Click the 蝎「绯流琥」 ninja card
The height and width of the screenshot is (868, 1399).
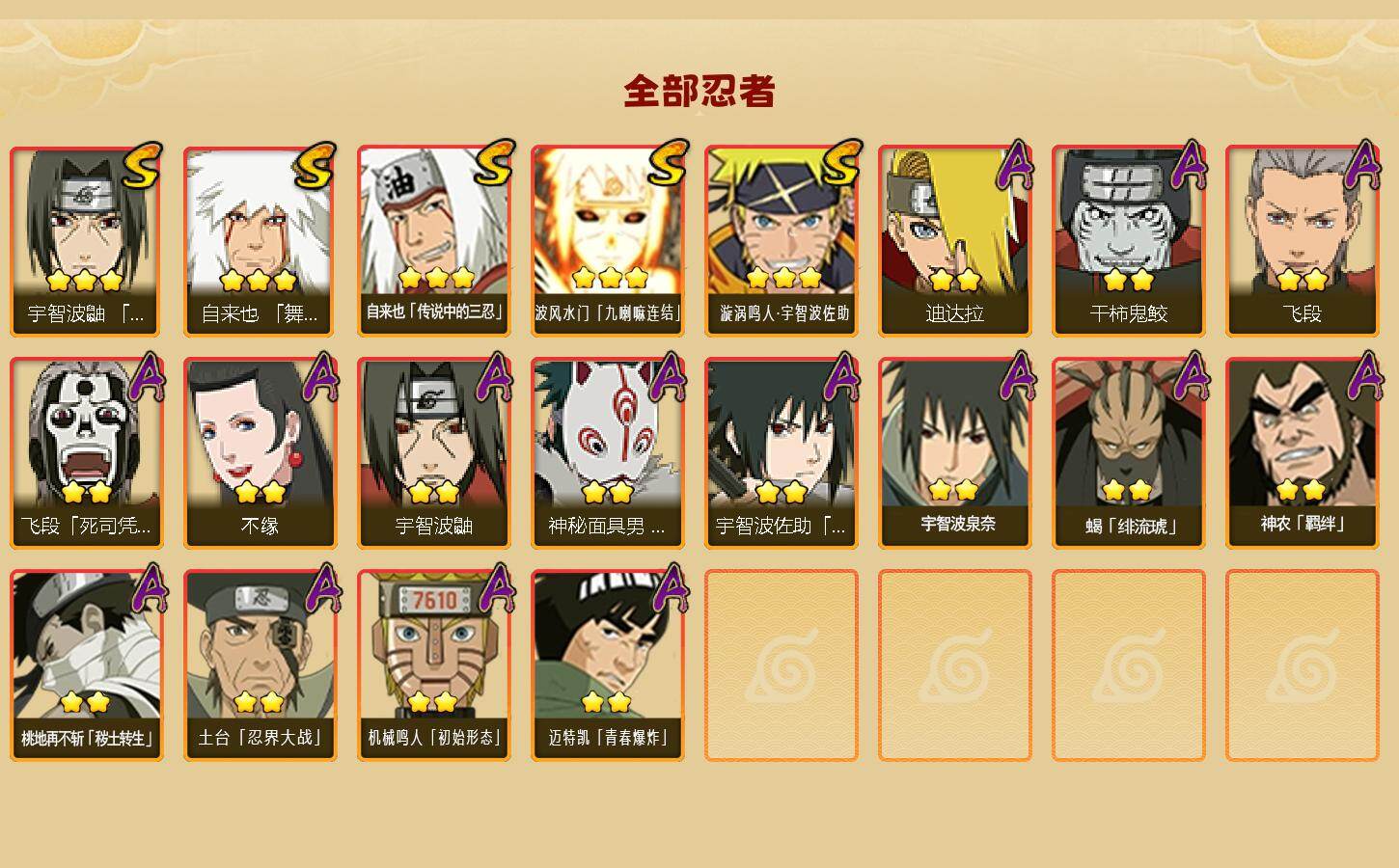pos(1128,453)
